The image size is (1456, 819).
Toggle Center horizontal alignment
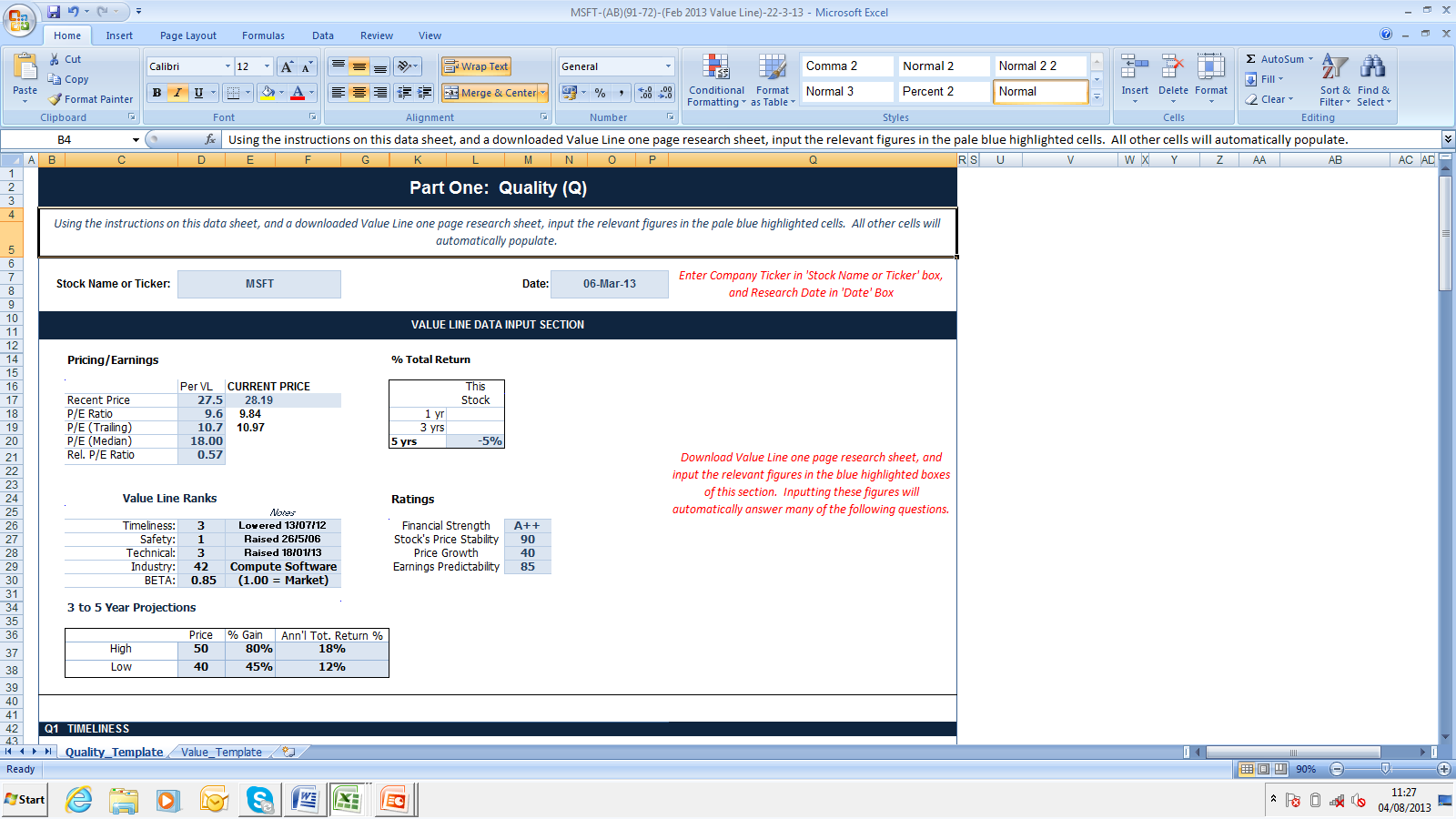pyautogui.click(x=359, y=93)
